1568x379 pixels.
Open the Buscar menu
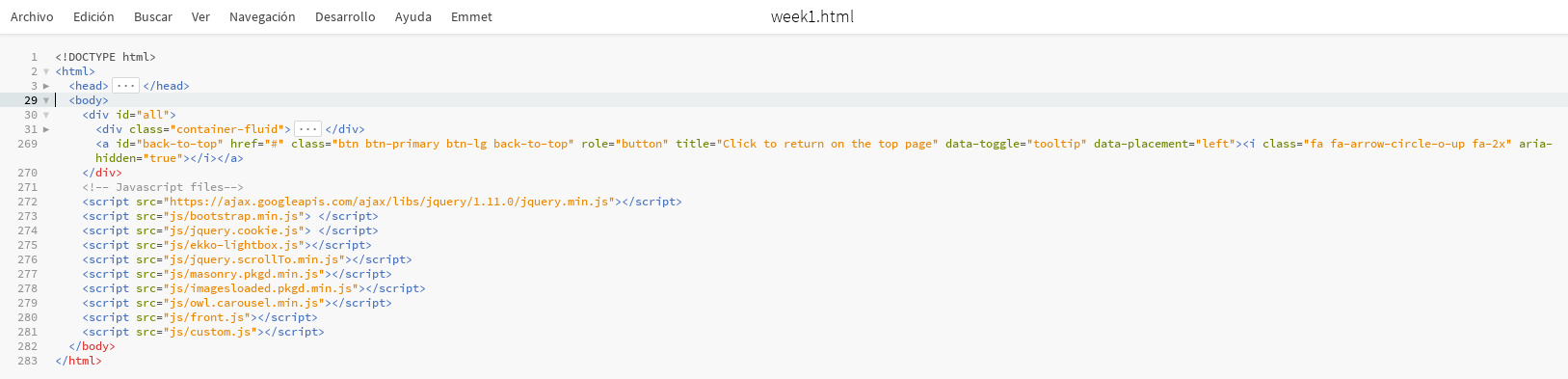pyautogui.click(x=153, y=16)
